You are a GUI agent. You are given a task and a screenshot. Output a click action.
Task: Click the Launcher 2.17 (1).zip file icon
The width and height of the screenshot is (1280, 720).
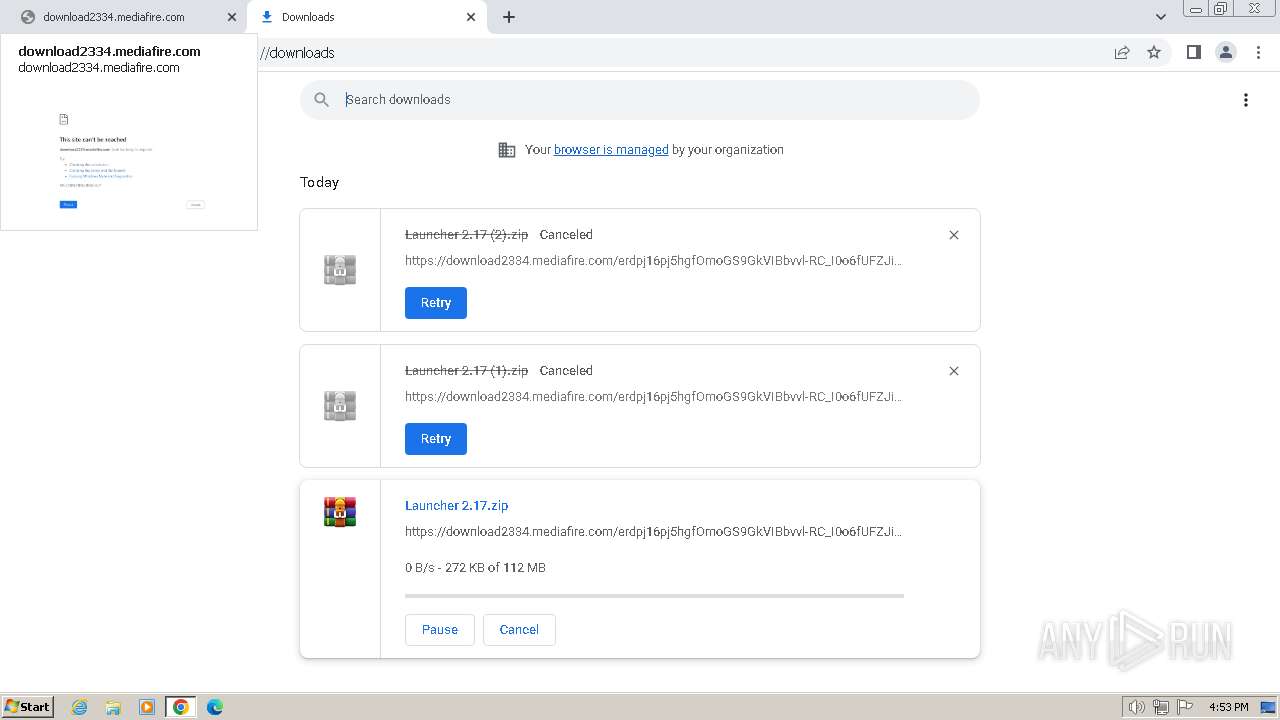point(340,406)
